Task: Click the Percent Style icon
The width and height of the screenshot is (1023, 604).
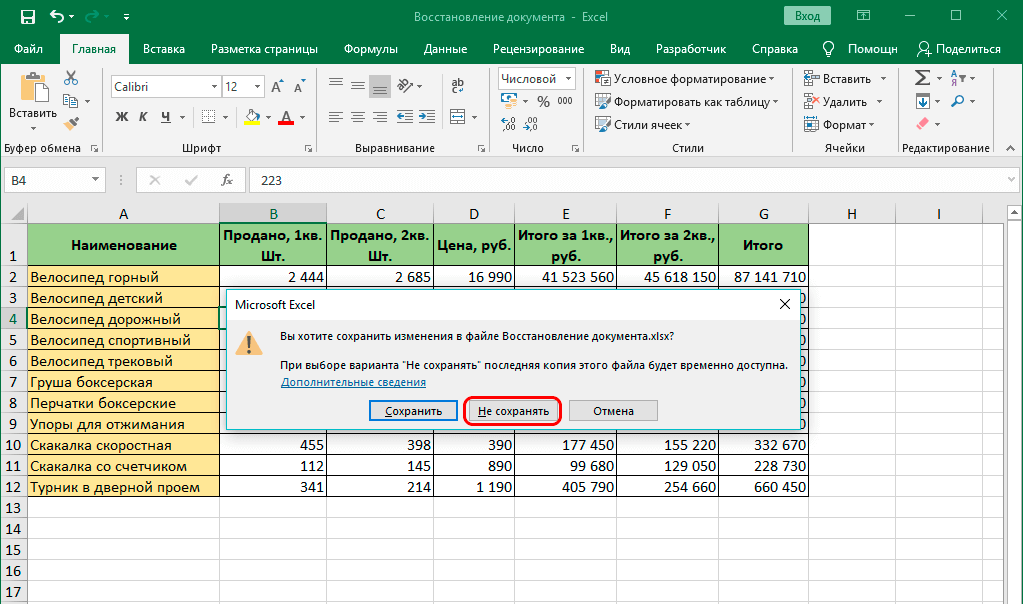Action: click(x=543, y=101)
